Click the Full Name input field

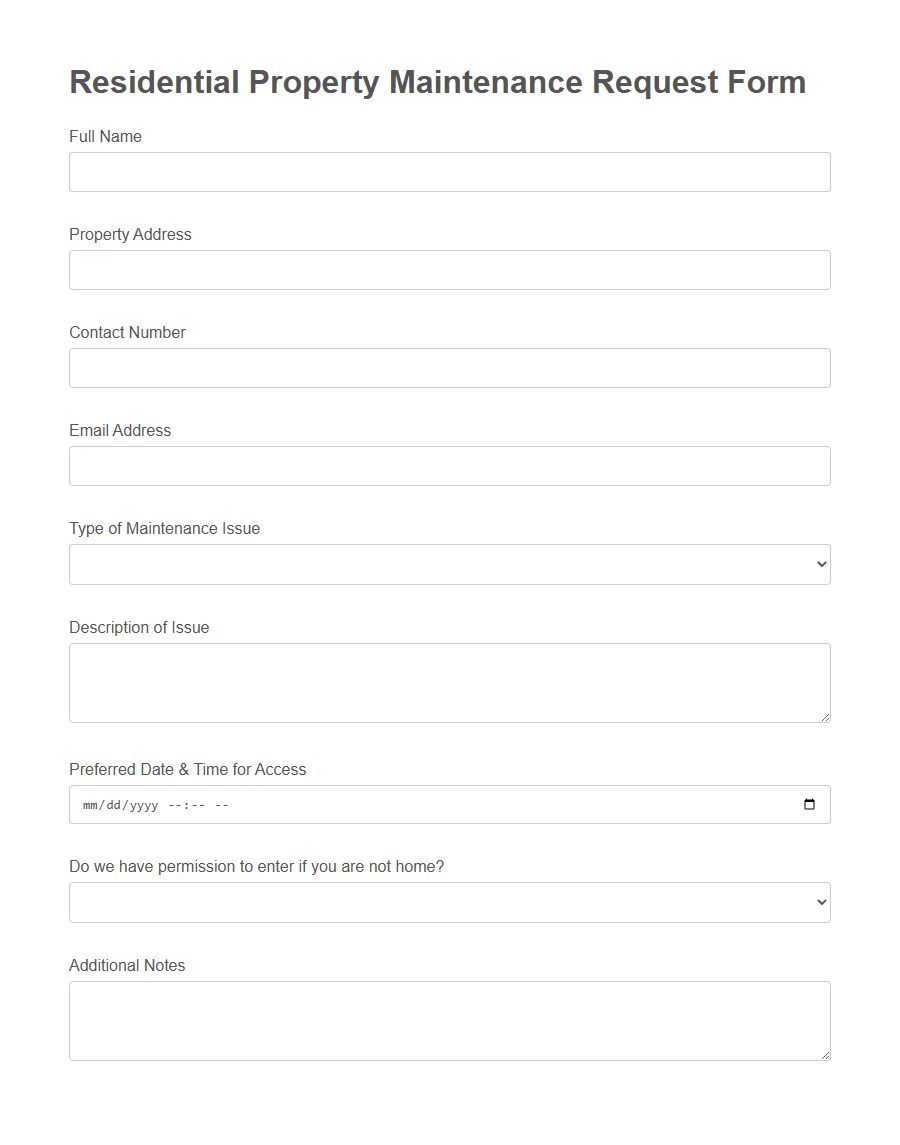coord(449,171)
